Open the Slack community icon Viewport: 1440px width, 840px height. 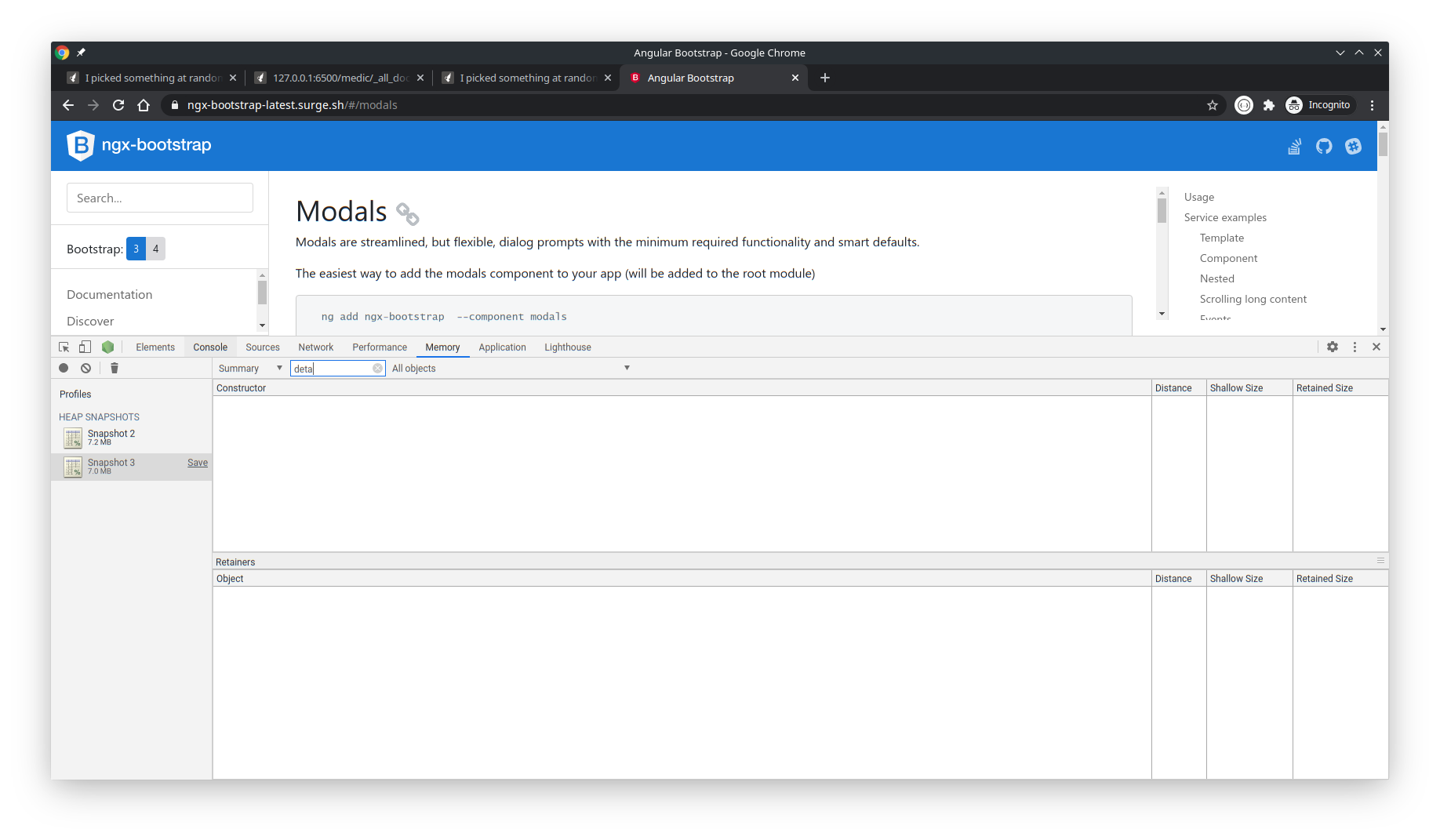(1353, 146)
